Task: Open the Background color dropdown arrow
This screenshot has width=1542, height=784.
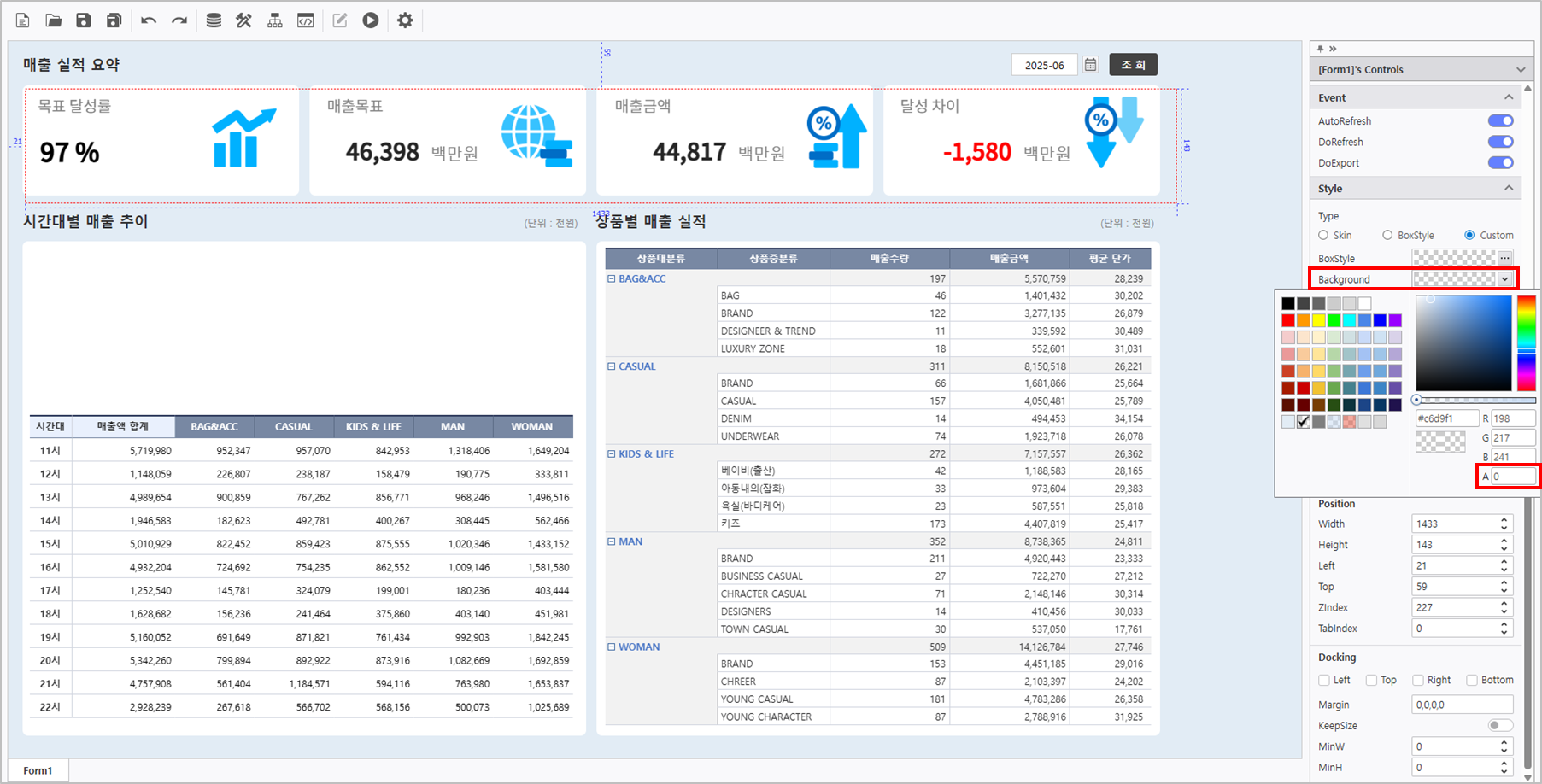Action: [x=1504, y=279]
